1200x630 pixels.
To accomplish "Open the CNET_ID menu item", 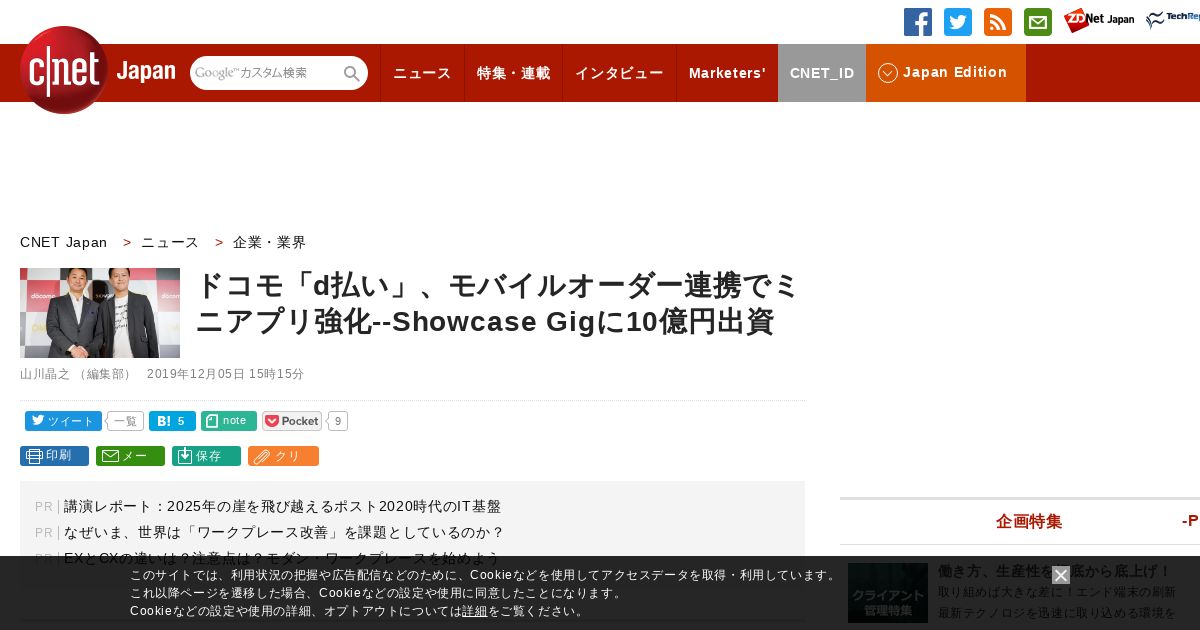I will pos(822,73).
